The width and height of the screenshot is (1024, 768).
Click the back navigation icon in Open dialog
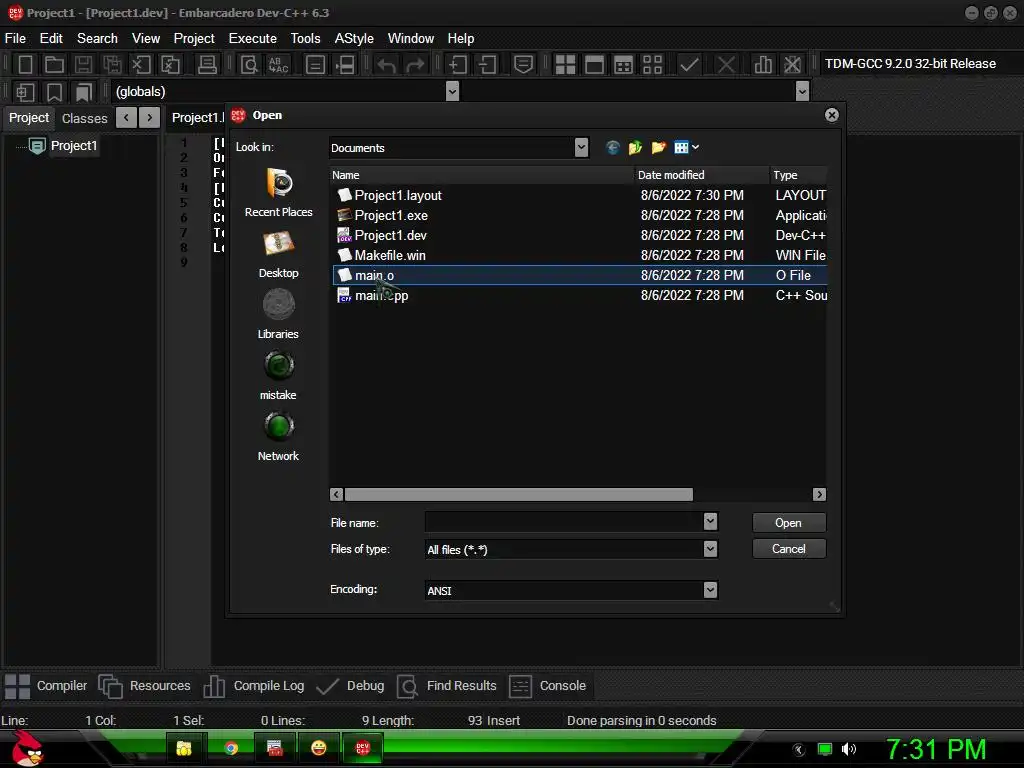[x=612, y=148]
